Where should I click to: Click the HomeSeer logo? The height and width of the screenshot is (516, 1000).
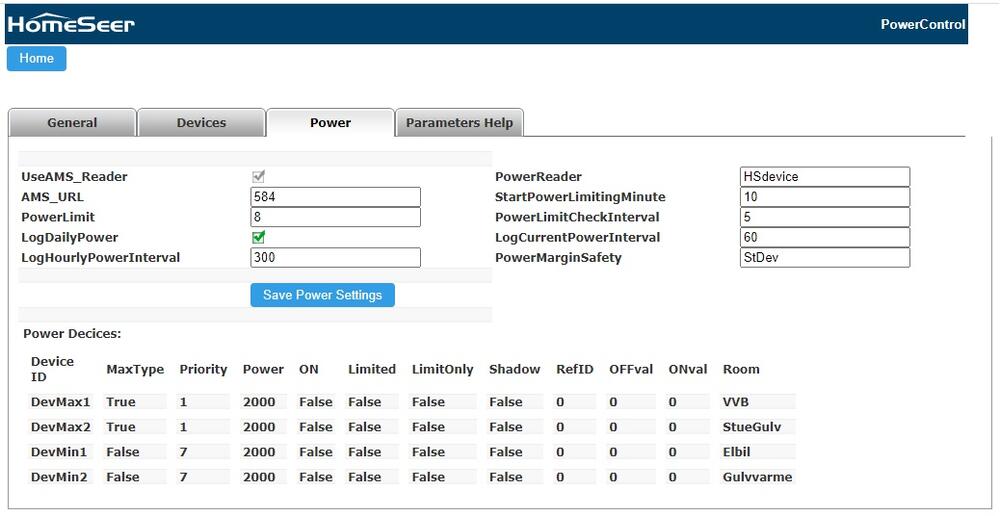(71, 24)
